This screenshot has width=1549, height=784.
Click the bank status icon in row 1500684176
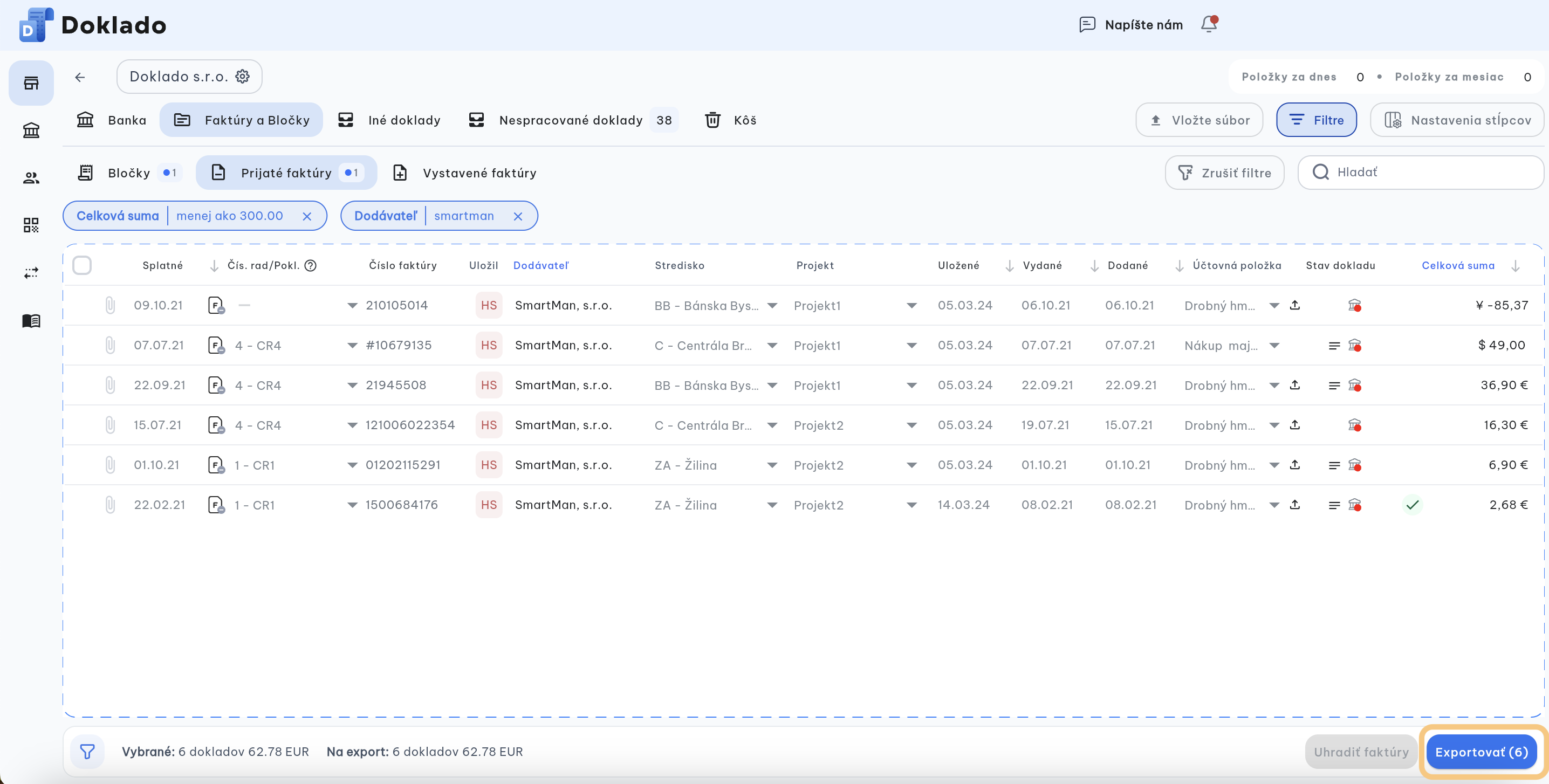coord(1354,505)
